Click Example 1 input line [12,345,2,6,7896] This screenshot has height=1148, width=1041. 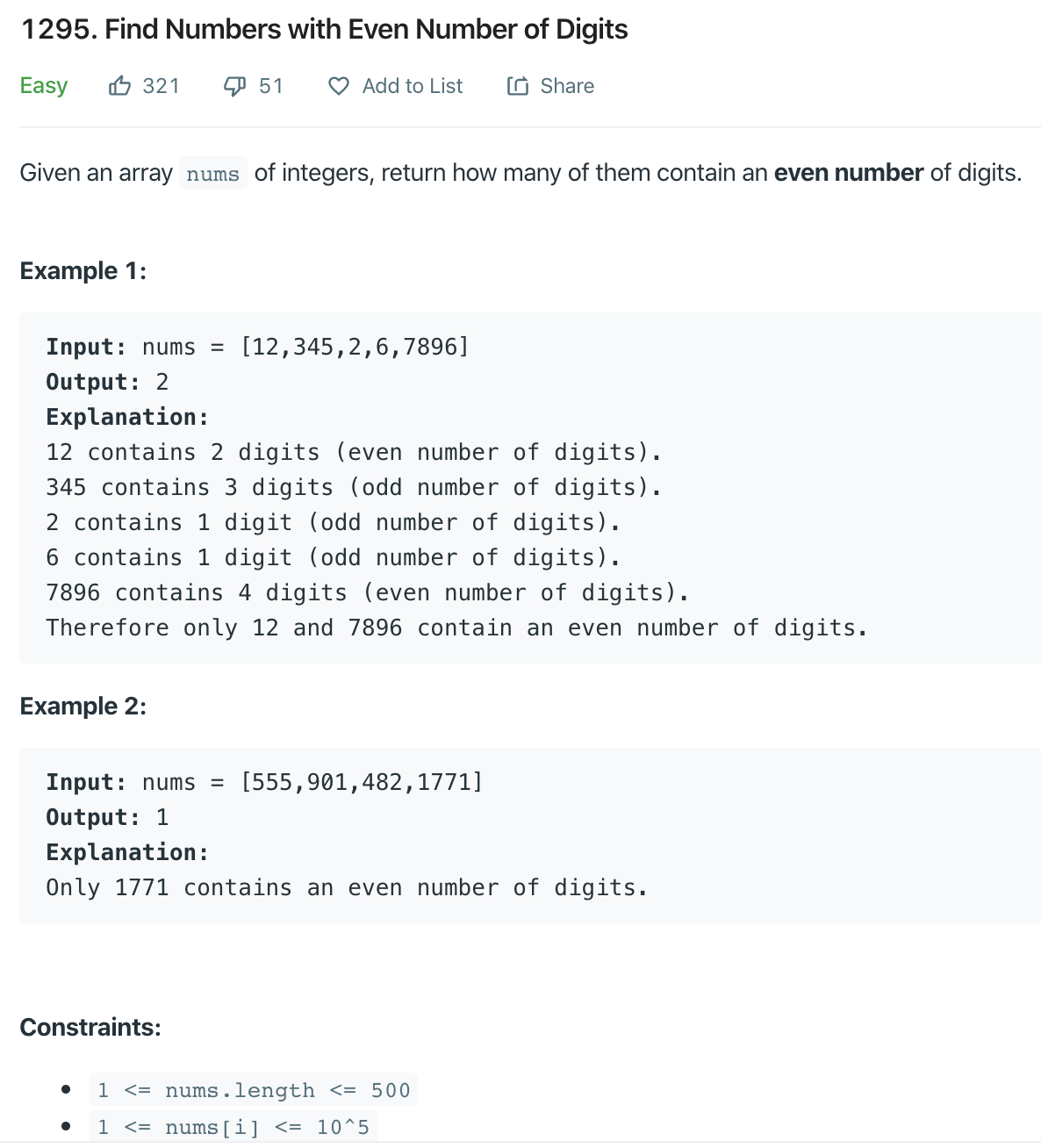[x=258, y=347]
